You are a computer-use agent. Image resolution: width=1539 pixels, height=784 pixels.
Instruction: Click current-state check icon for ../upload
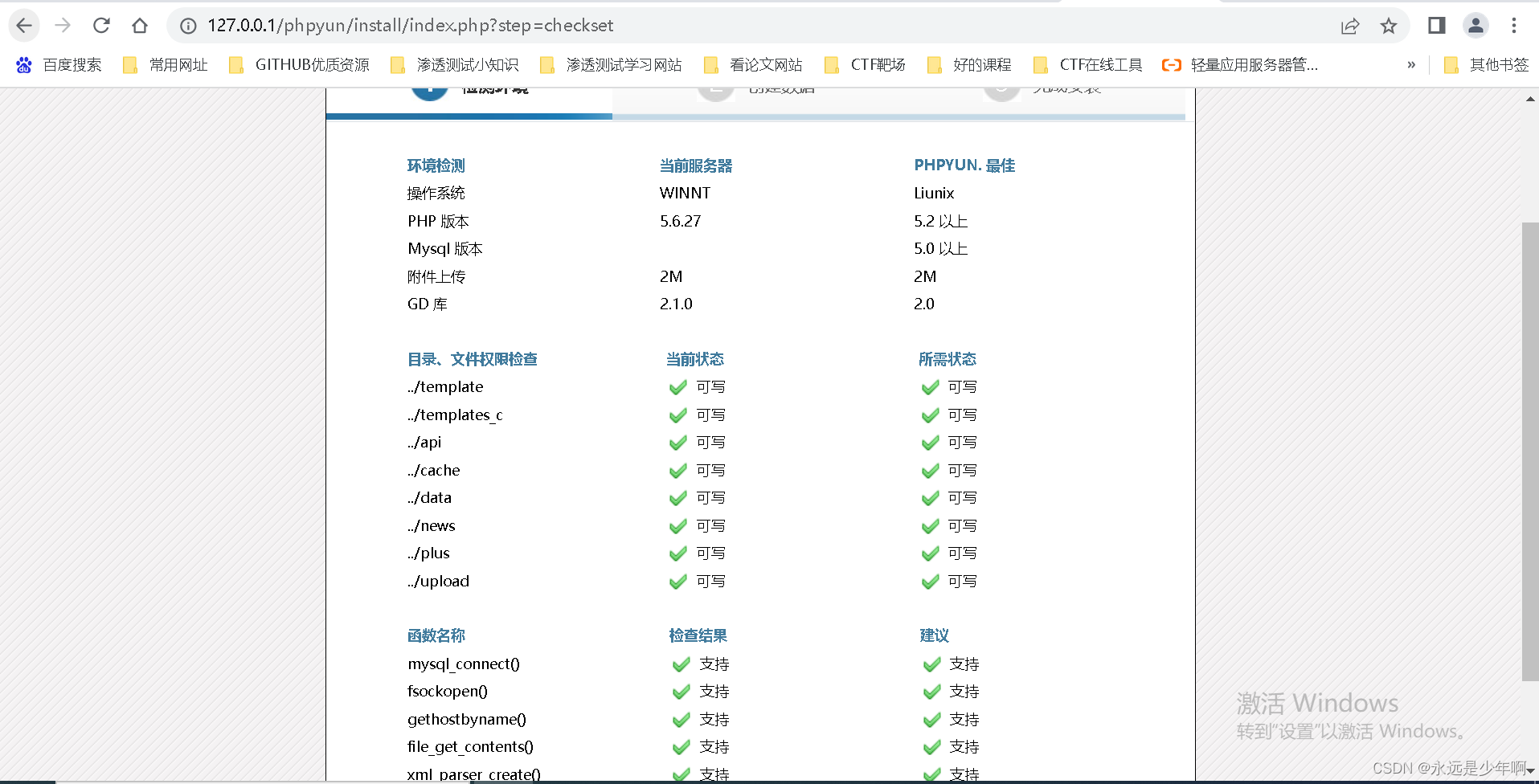click(678, 582)
